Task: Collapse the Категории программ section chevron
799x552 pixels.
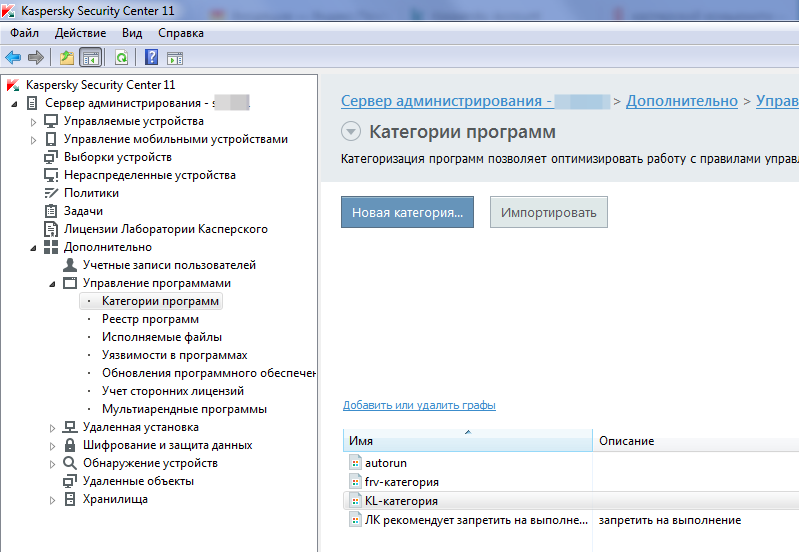Action: point(350,132)
